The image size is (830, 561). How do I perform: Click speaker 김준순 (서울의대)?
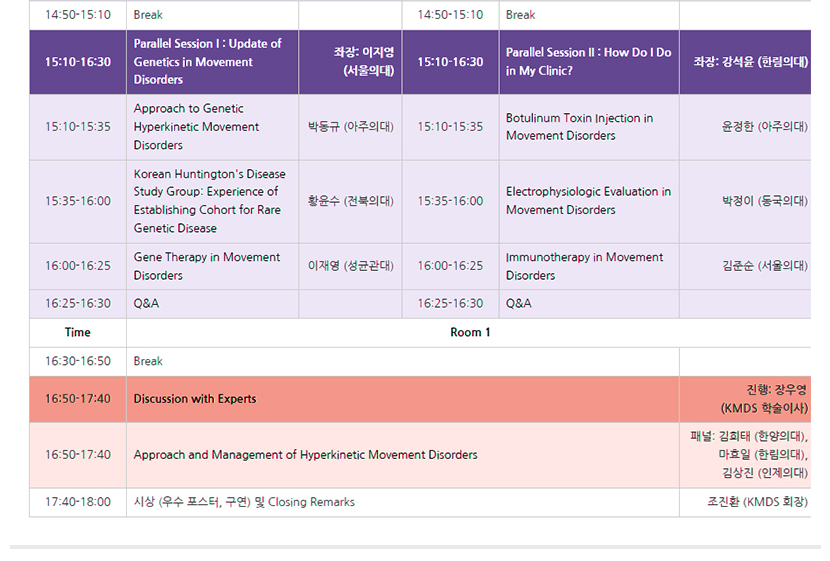coord(764,266)
